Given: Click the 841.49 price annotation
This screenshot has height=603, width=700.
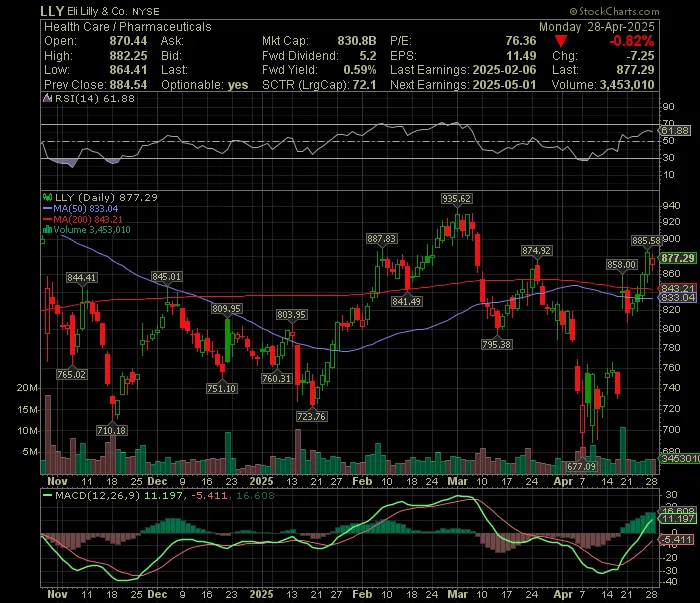Looking at the screenshot, I should pos(407,302).
